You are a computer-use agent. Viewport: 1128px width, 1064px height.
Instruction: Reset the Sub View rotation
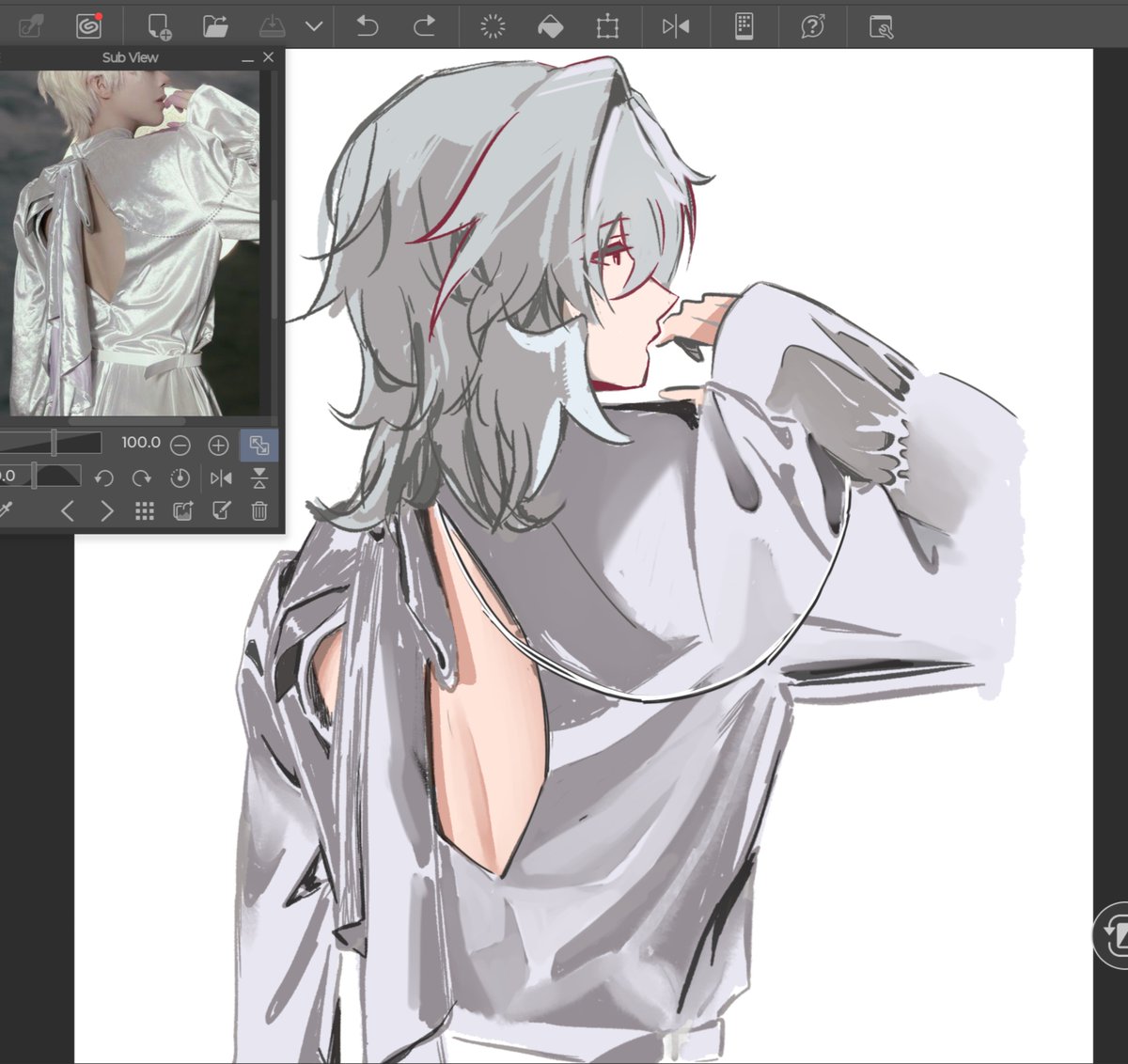coord(180,477)
